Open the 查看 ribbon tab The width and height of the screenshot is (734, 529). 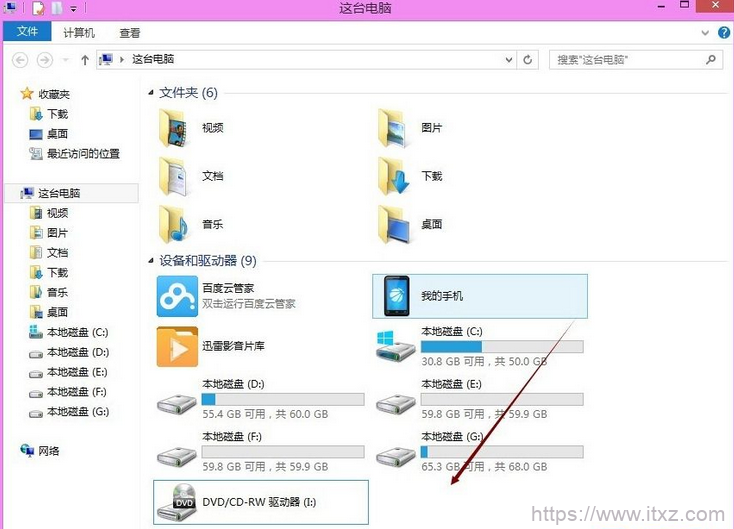[x=130, y=33]
